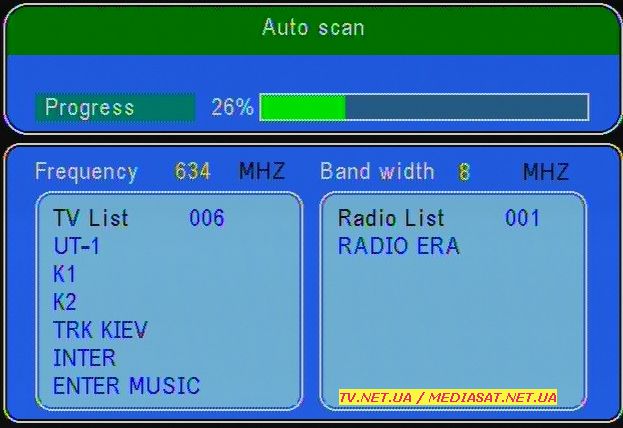Image resolution: width=623 pixels, height=428 pixels.
Task: Select the Band width label
Action: (377, 171)
